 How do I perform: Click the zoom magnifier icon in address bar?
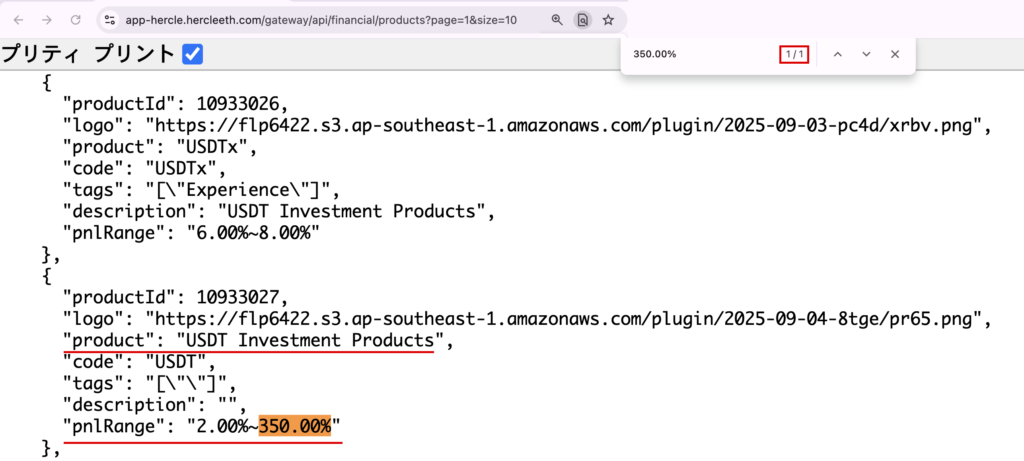tap(557, 20)
